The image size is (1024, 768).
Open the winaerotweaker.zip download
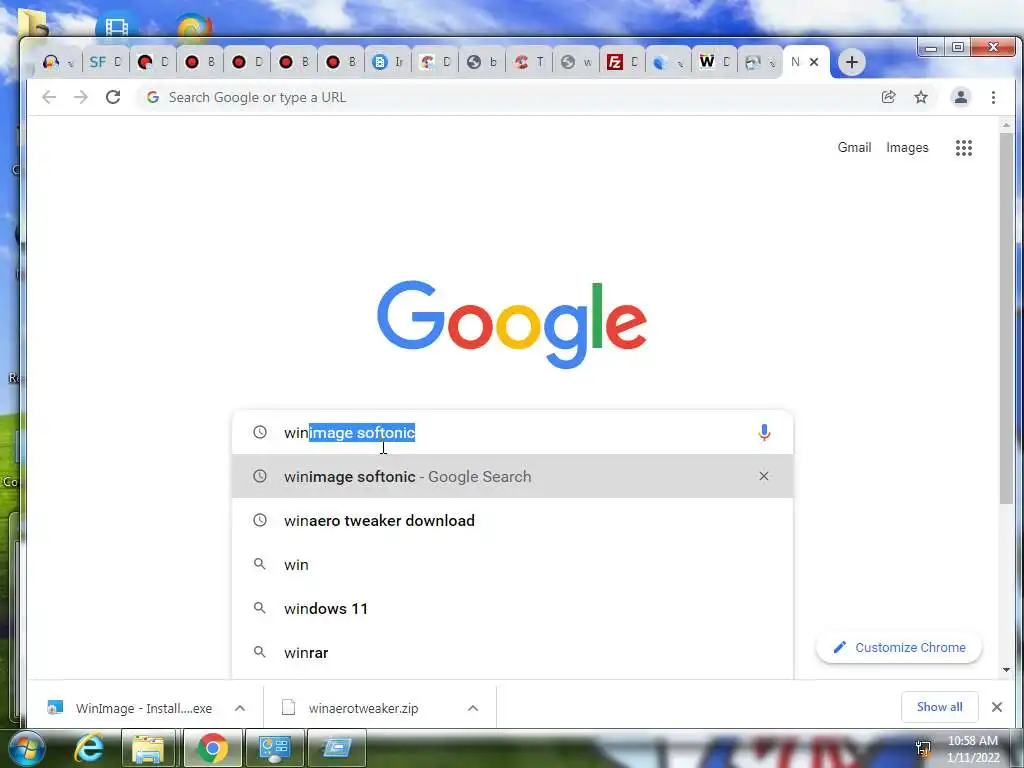(x=353, y=708)
